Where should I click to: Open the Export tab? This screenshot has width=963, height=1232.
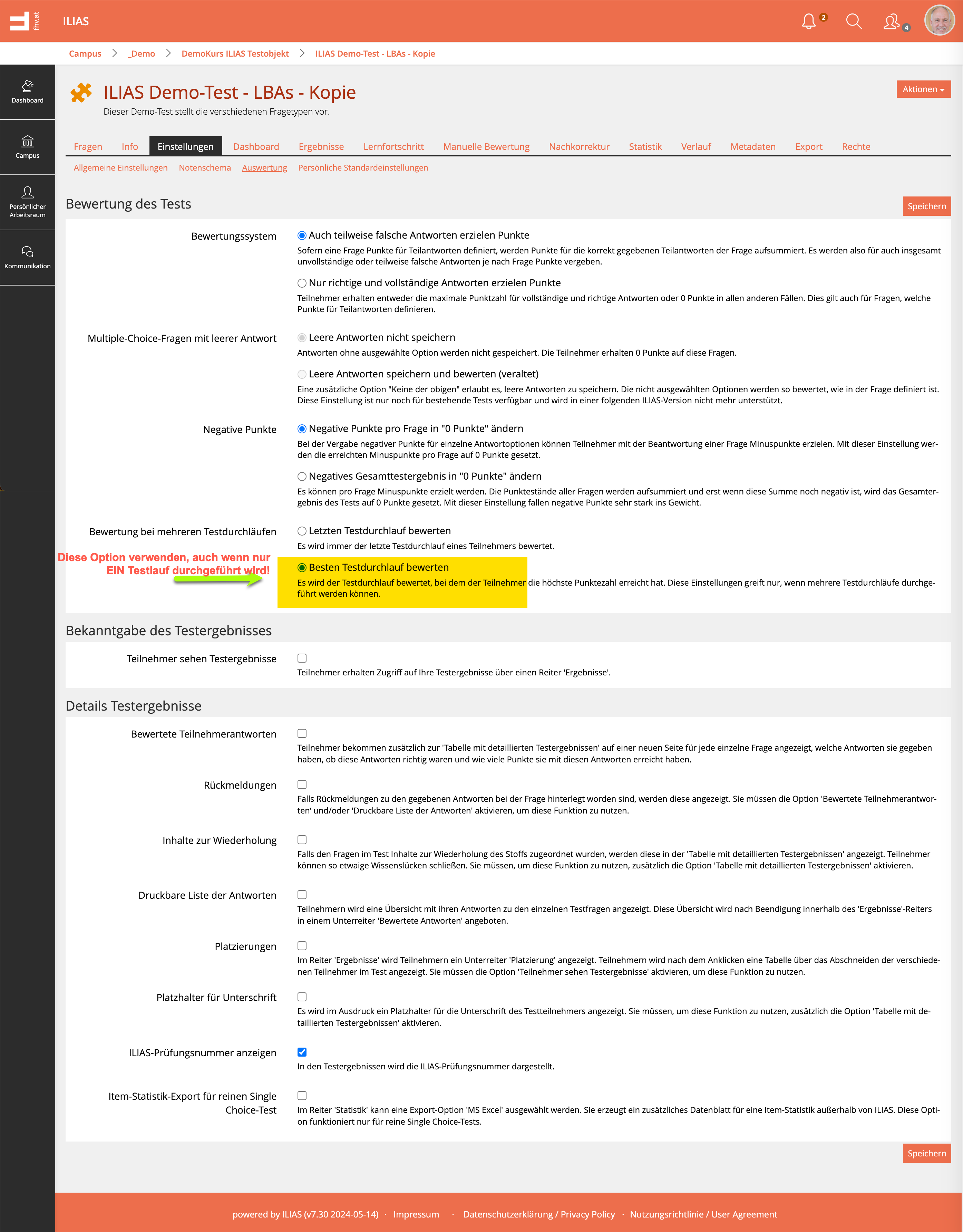point(808,146)
